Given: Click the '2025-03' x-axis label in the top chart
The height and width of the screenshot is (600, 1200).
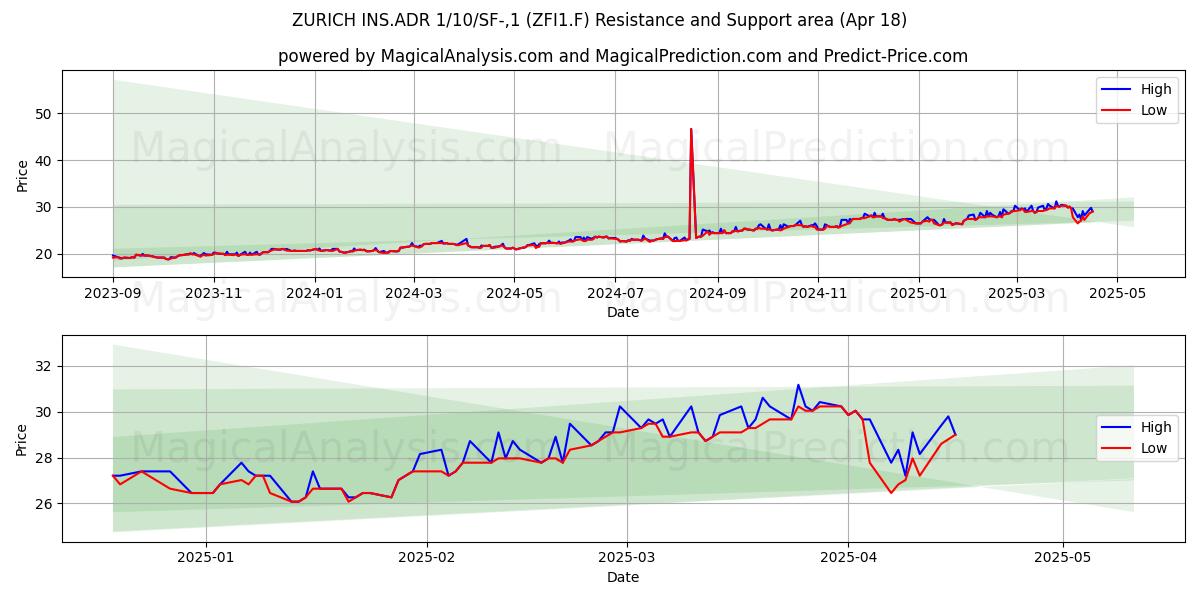Looking at the screenshot, I should 1017,294.
